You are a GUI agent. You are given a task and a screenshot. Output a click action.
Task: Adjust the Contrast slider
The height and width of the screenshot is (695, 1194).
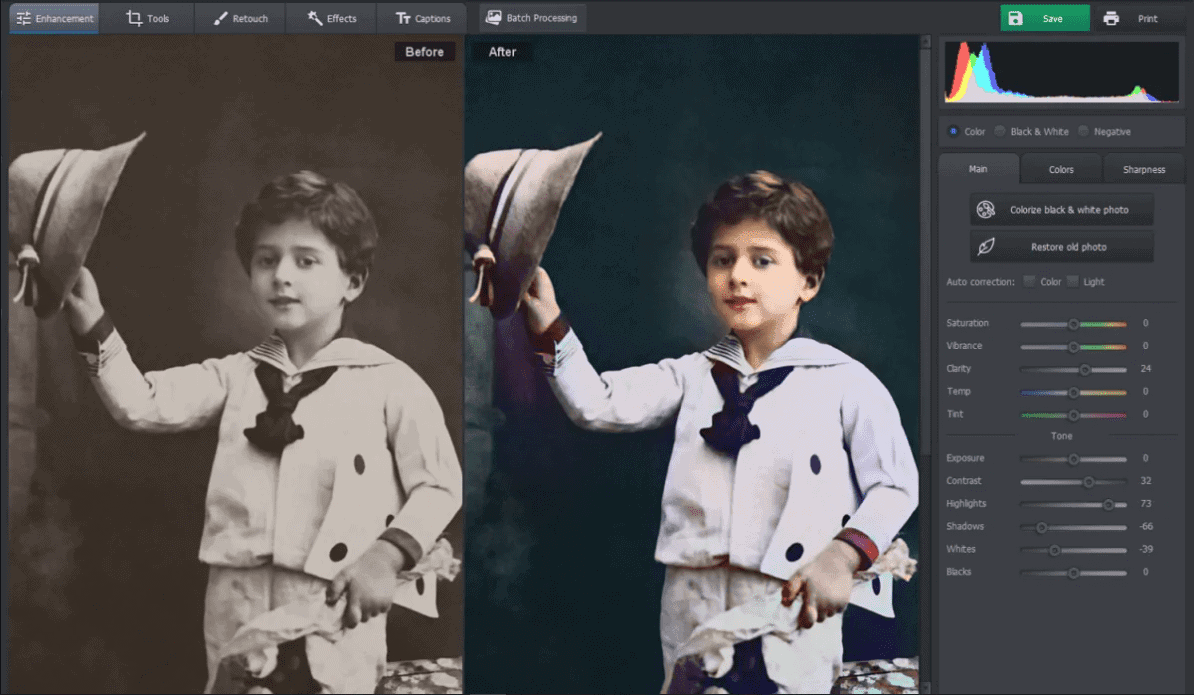pyautogui.click(x=1073, y=482)
